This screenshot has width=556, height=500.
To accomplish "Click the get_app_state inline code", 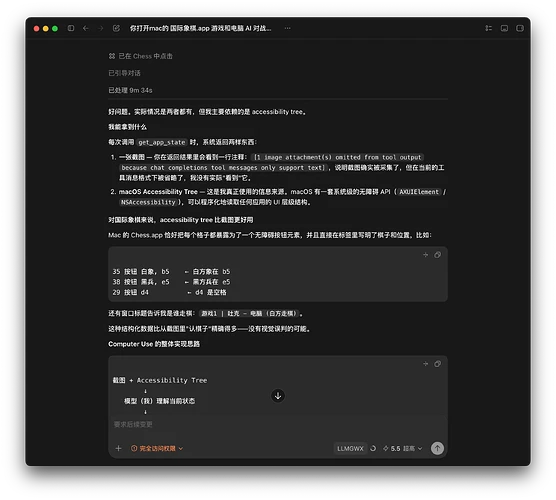I will pos(162,142).
